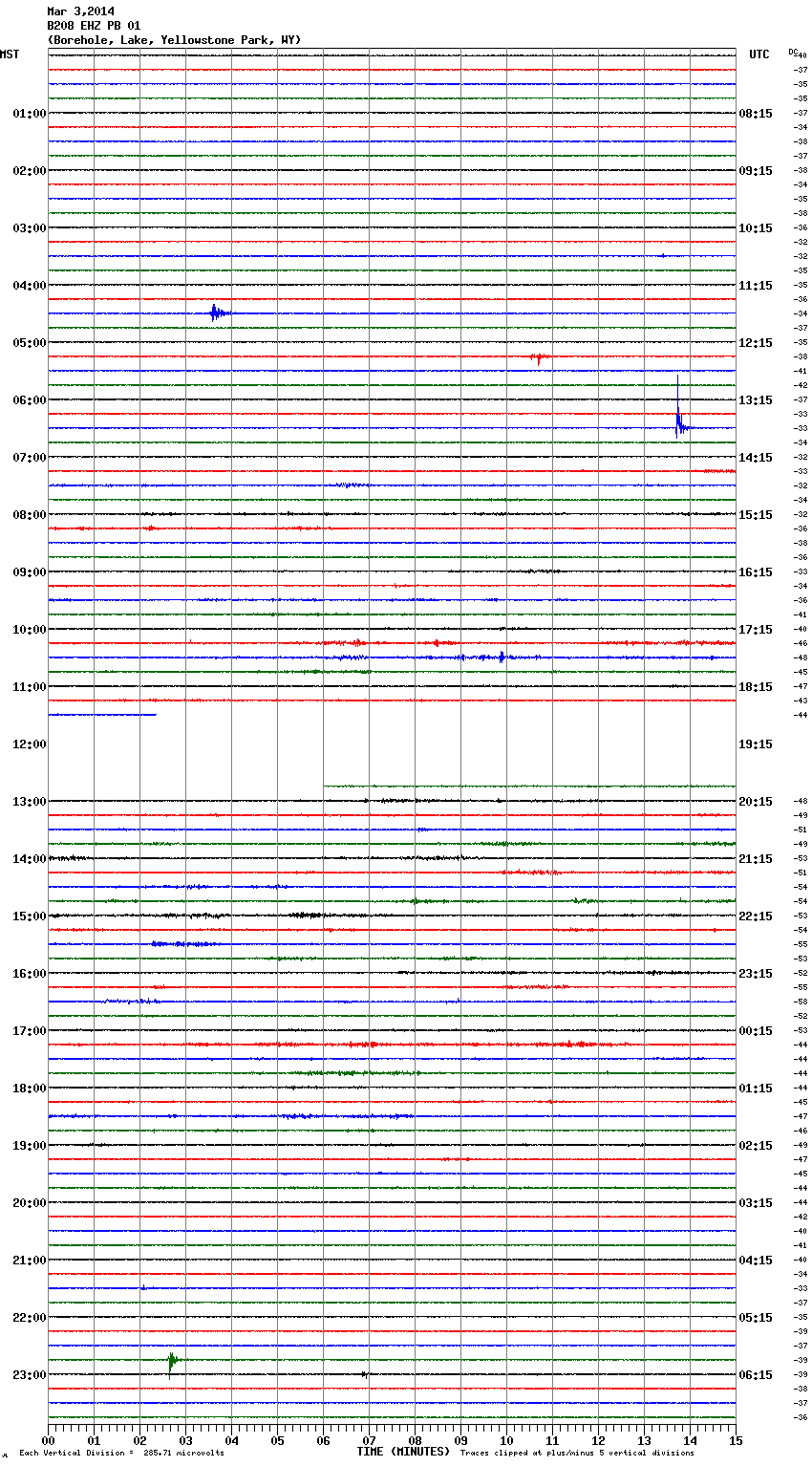The image size is (812, 1466).
Task: Select the 01:00 MST time label
Action: (30, 114)
